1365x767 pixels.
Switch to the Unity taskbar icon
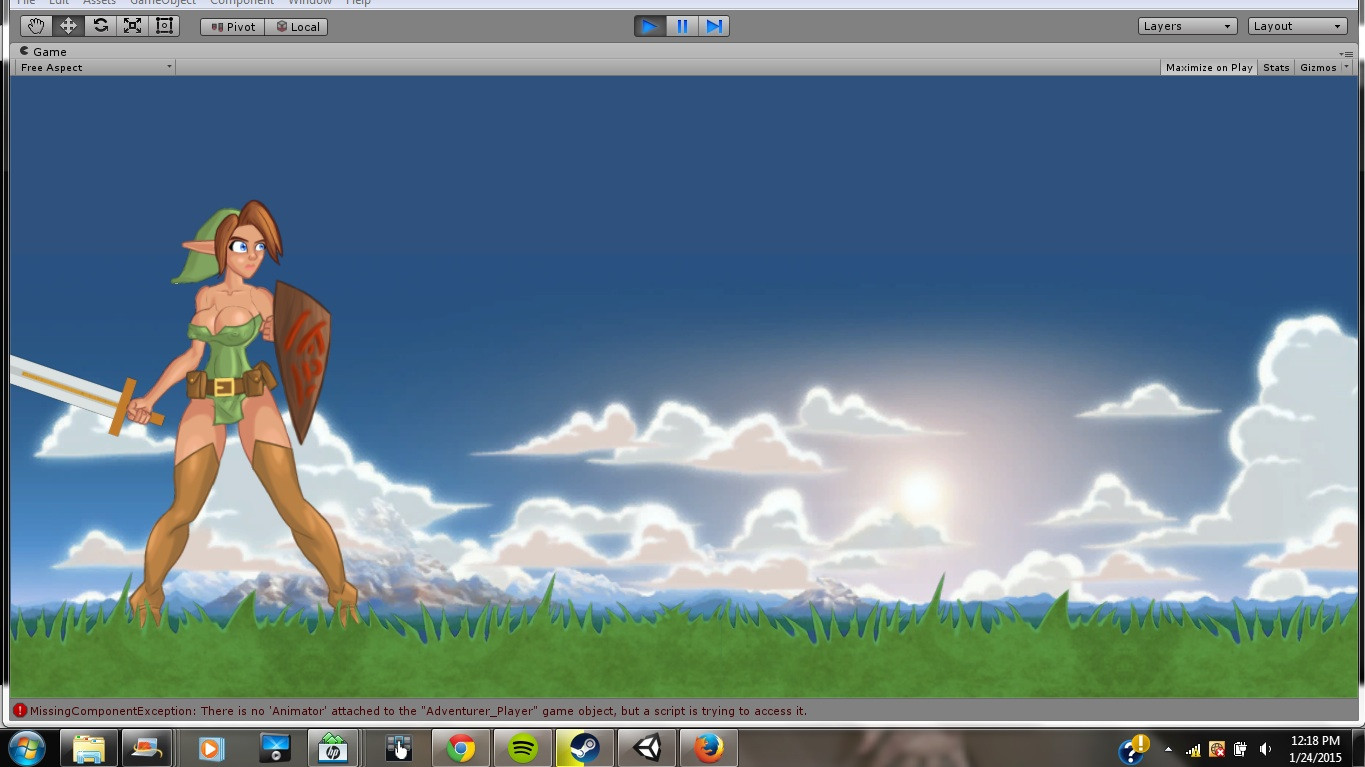pyautogui.click(x=647, y=748)
